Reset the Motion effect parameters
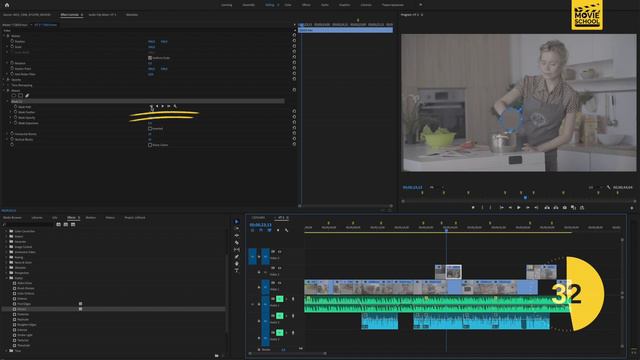 pos(294,36)
